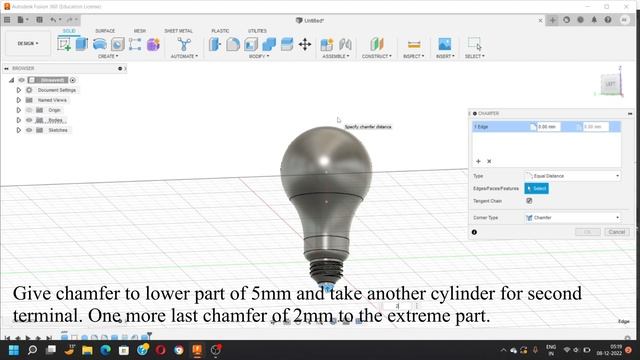Select the Fillet tool
640x360 pixels.
(233, 44)
